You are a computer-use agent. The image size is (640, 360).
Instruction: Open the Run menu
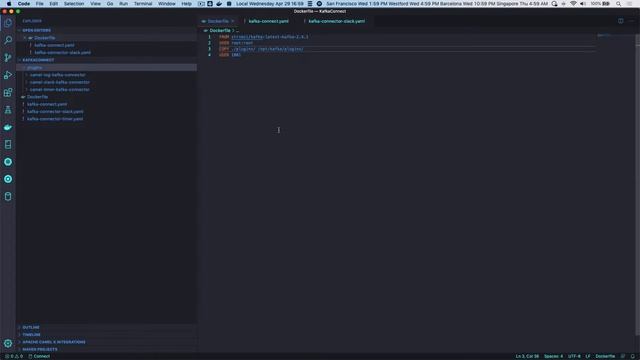(123, 4)
